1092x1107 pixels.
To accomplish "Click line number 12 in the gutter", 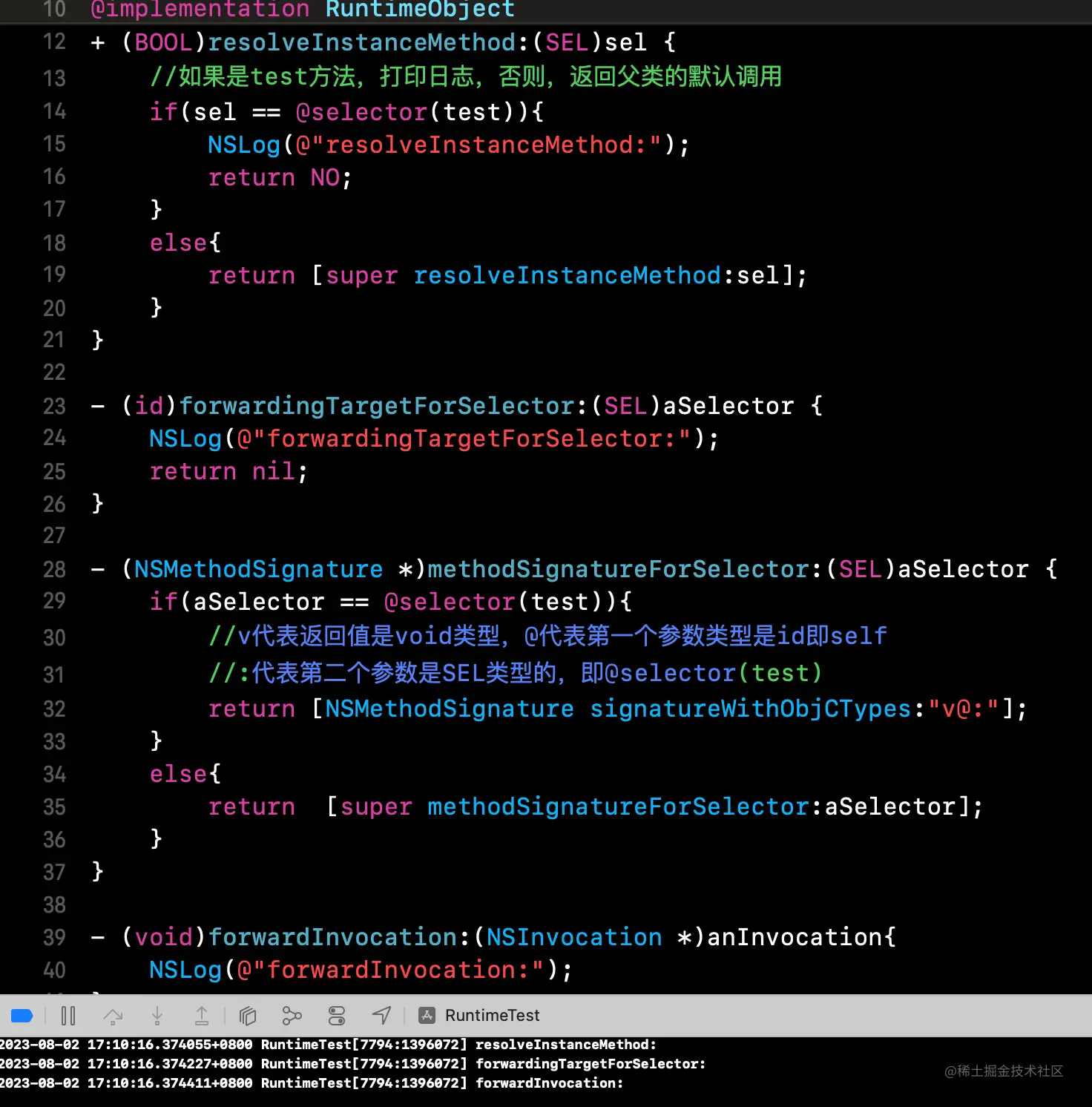I will (54, 42).
